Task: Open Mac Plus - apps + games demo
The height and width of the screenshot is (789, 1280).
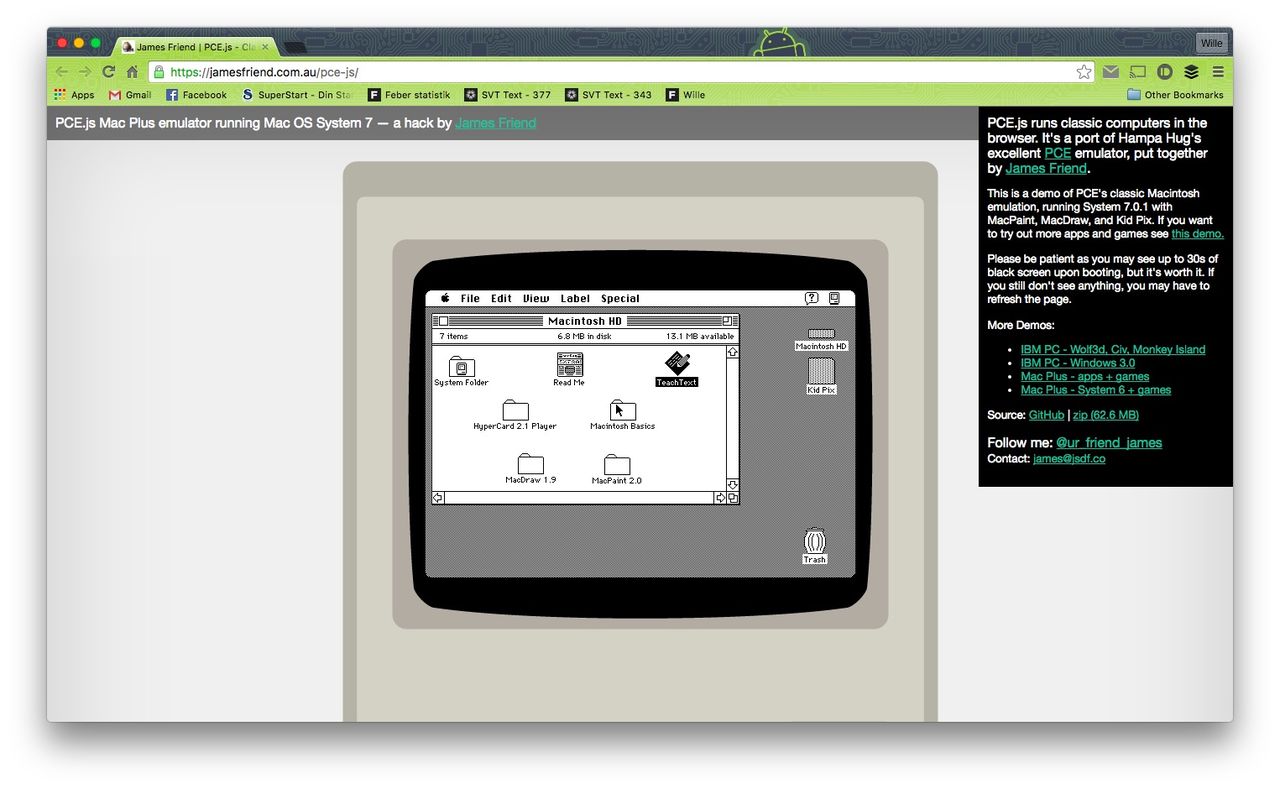Action: coord(1085,376)
